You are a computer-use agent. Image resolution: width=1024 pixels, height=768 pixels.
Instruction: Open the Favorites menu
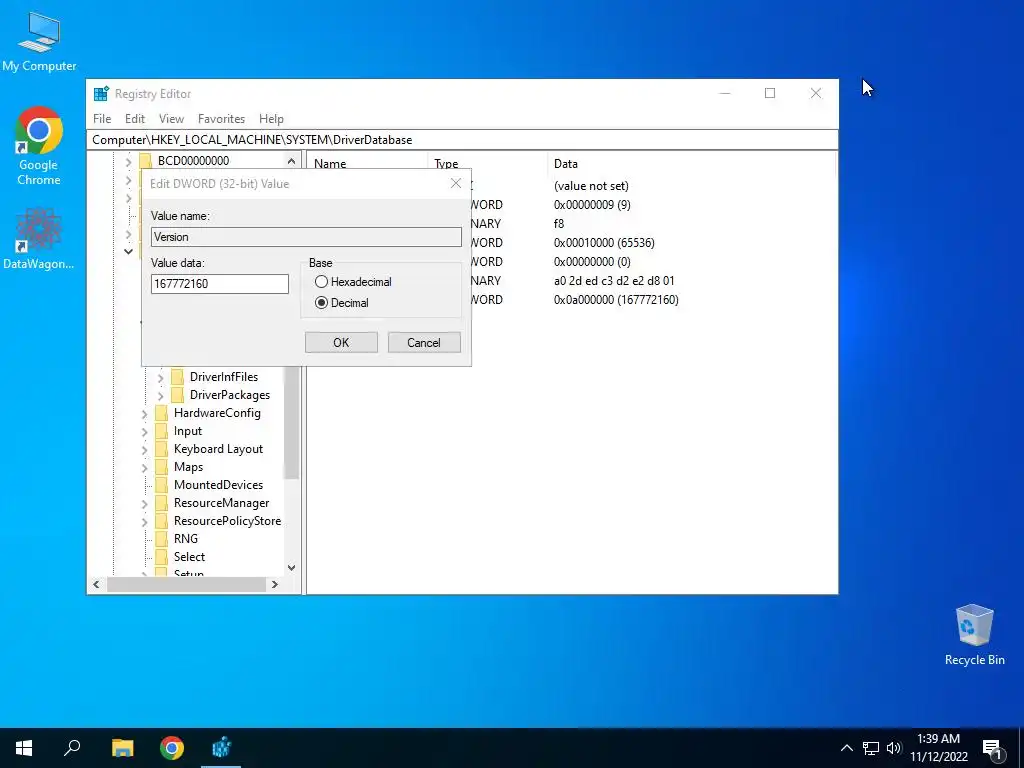click(x=221, y=119)
